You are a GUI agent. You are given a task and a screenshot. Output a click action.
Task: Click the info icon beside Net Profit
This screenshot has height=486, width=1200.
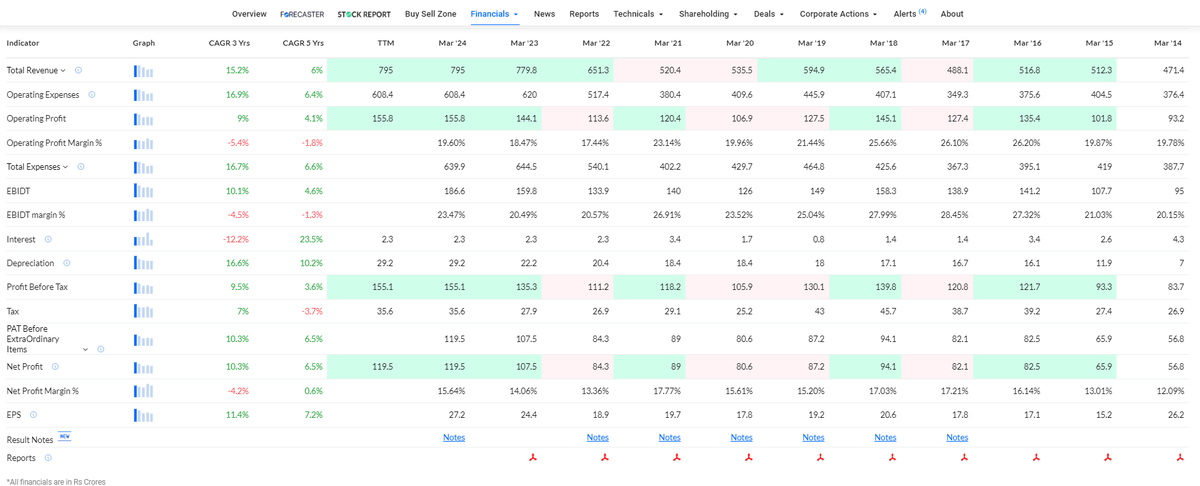coord(55,367)
